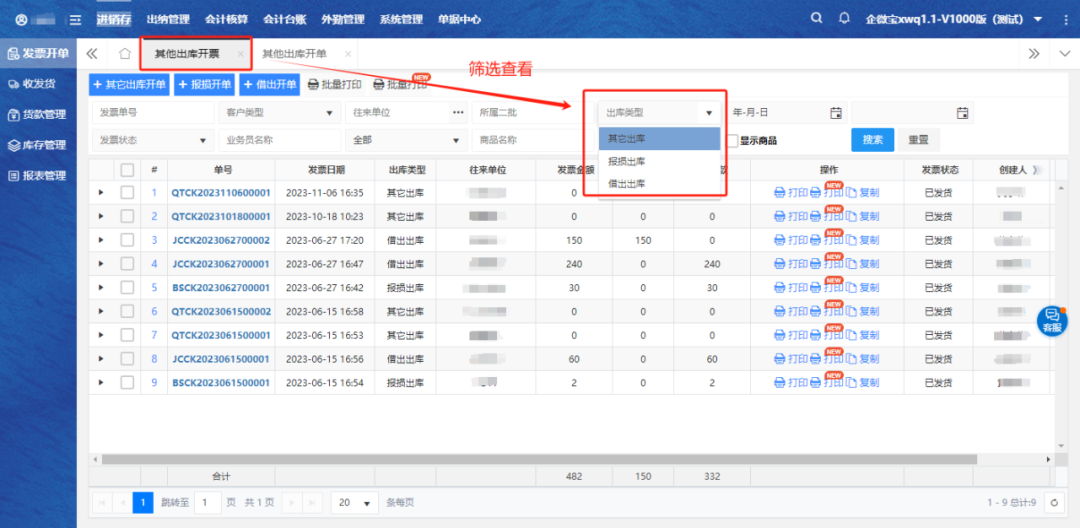Click the 跳转至 page number input
Viewport: 1080px width, 528px height.
(207, 503)
